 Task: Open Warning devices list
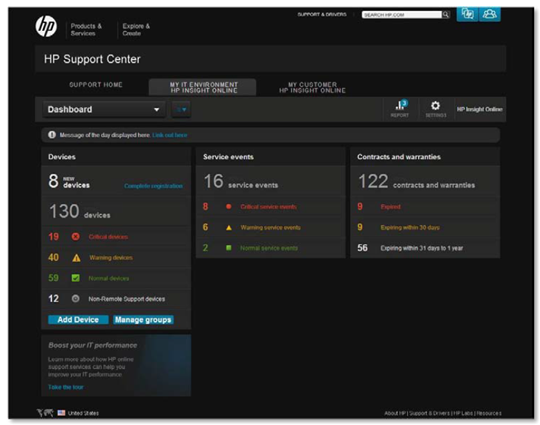click(x=111, y=258)
